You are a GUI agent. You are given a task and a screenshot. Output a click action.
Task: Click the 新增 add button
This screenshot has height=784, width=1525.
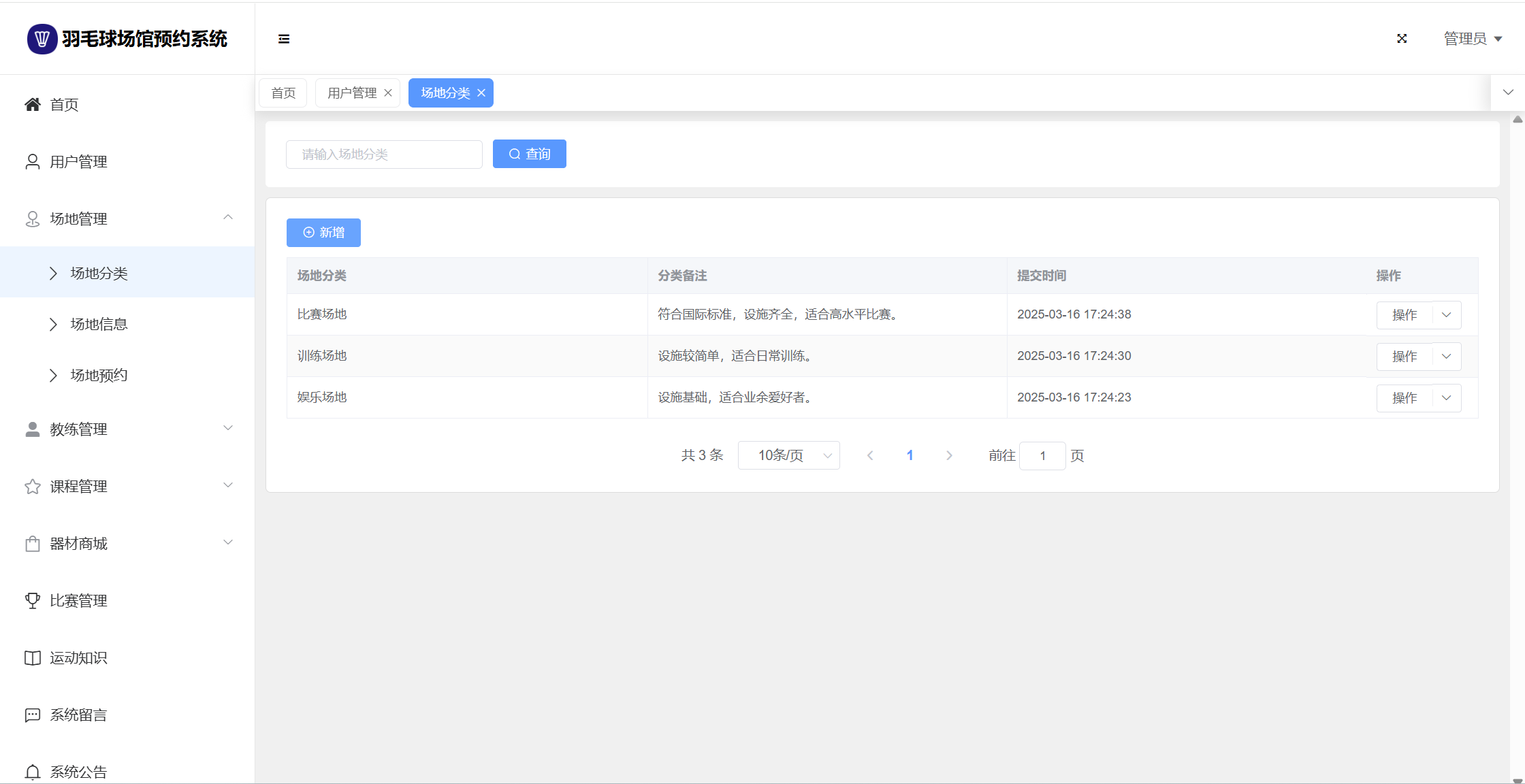click(x=323, y=233)
